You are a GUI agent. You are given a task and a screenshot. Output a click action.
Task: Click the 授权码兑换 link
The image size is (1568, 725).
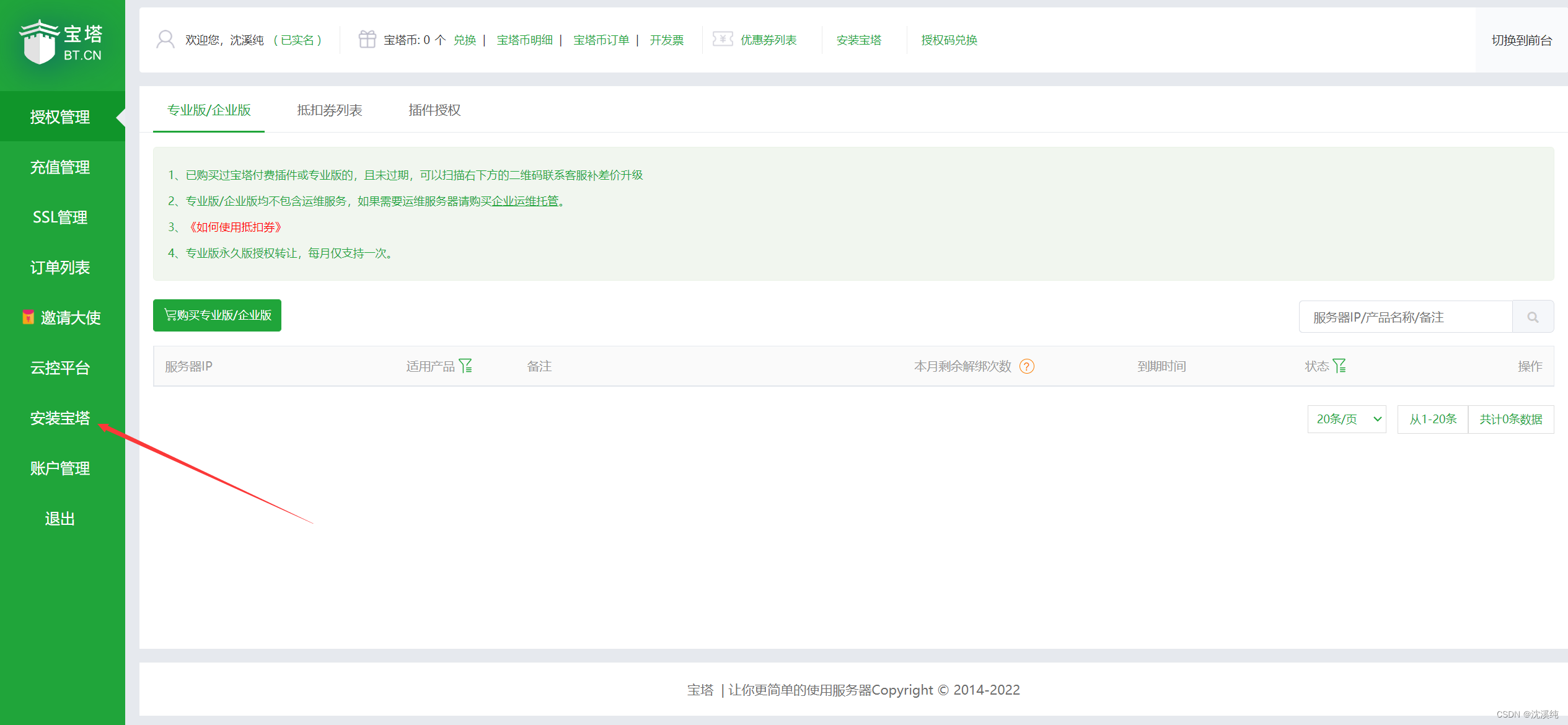click(x=949, y=40)
